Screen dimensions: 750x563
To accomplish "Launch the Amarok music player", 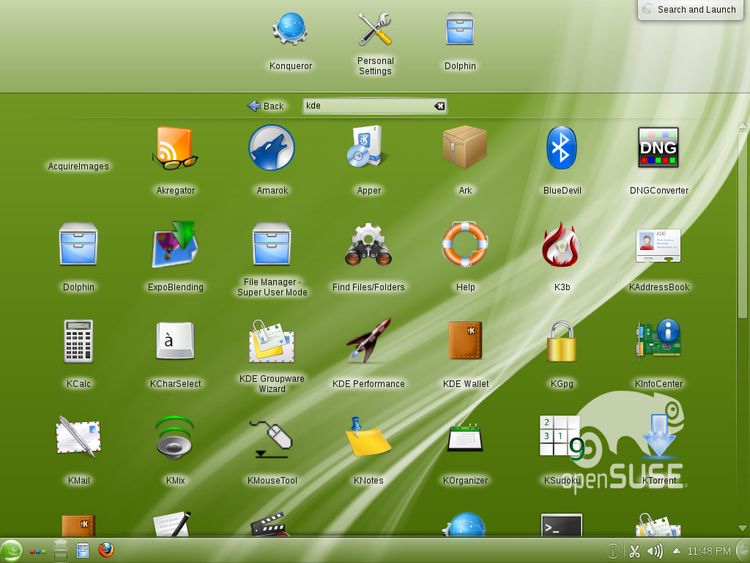I will (x=271, y=149).
